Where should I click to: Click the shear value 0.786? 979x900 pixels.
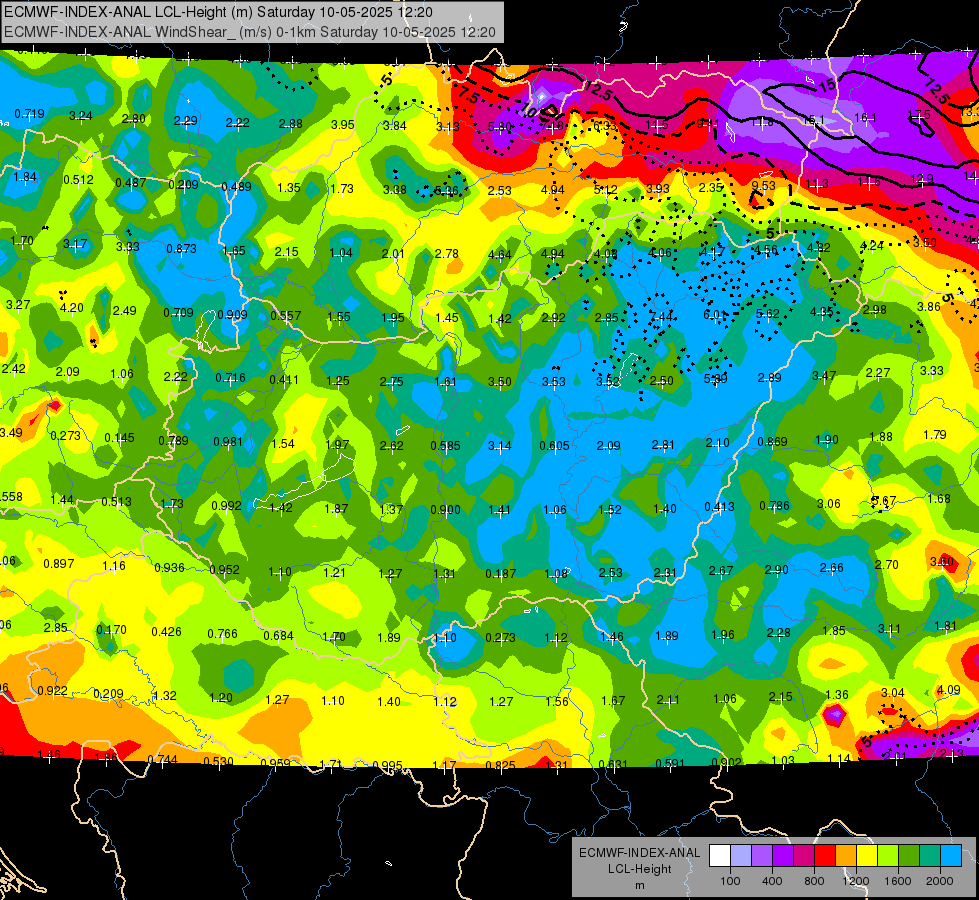coord(774,505)
